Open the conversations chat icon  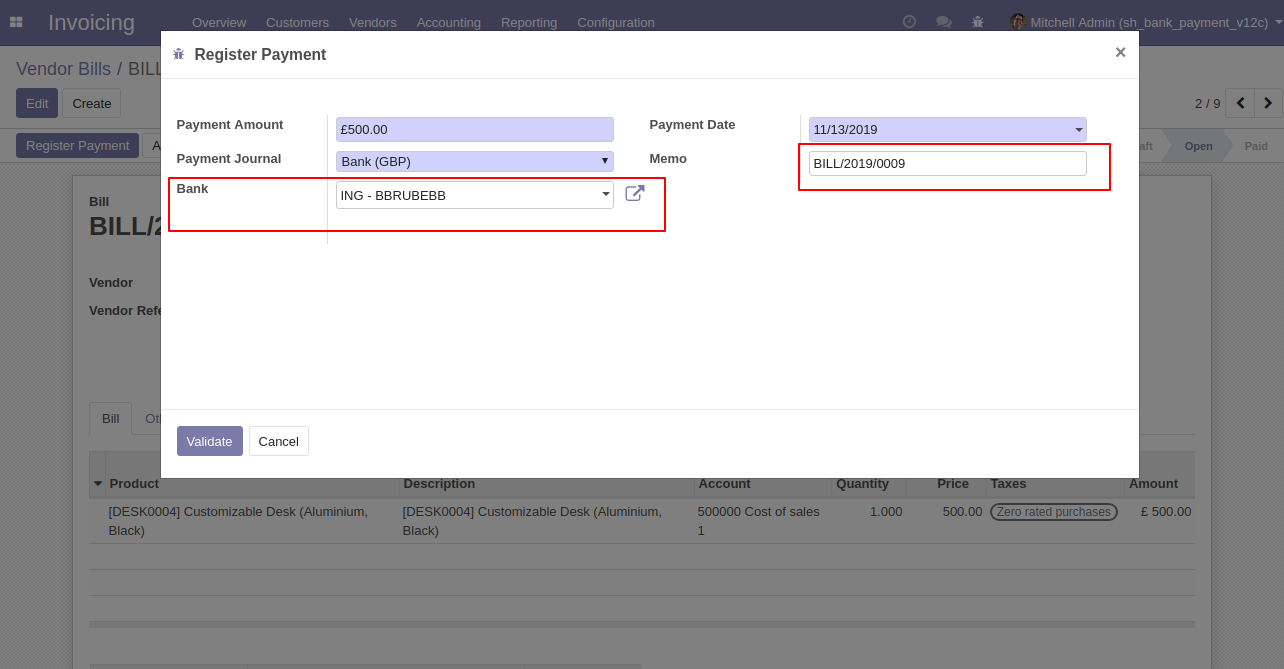943,22
